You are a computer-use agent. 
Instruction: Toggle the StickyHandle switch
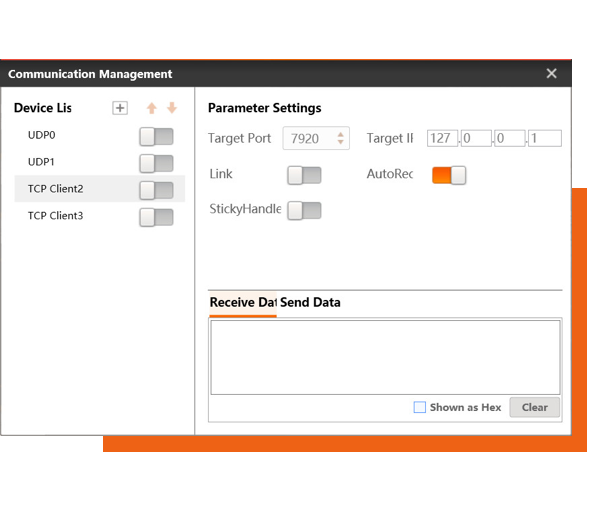click(304, 210)
